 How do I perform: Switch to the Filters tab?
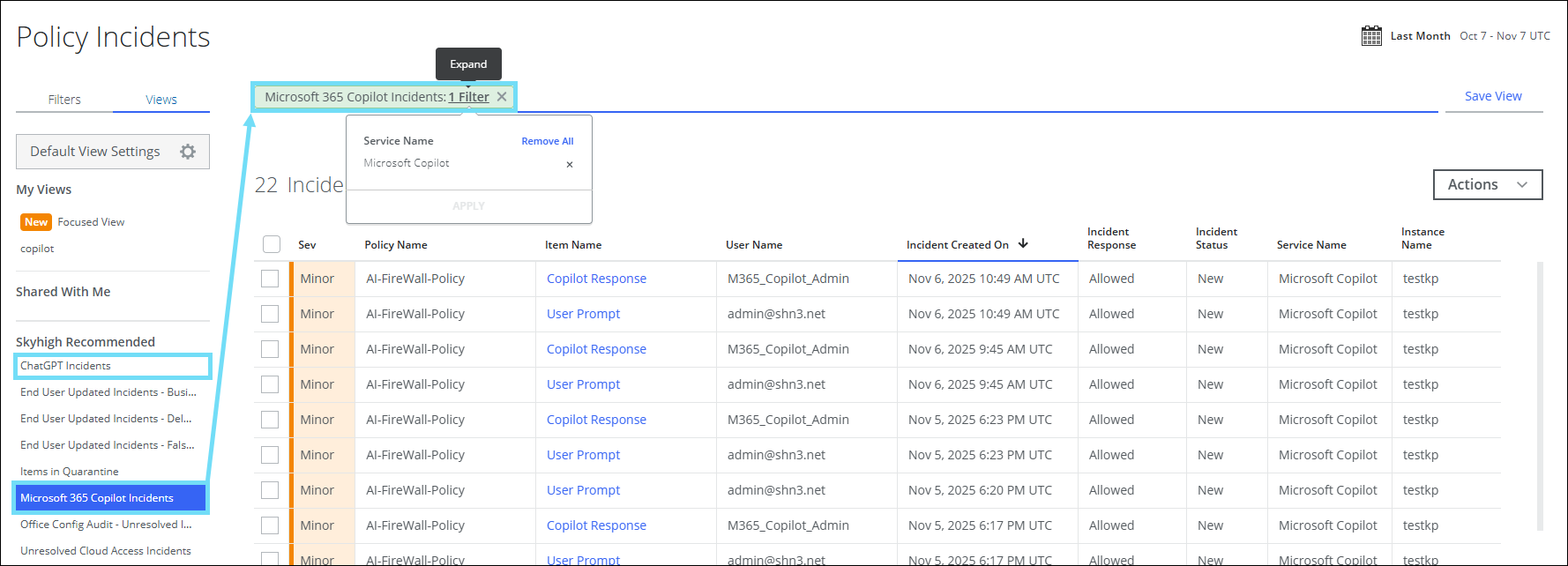pos(64,100)
